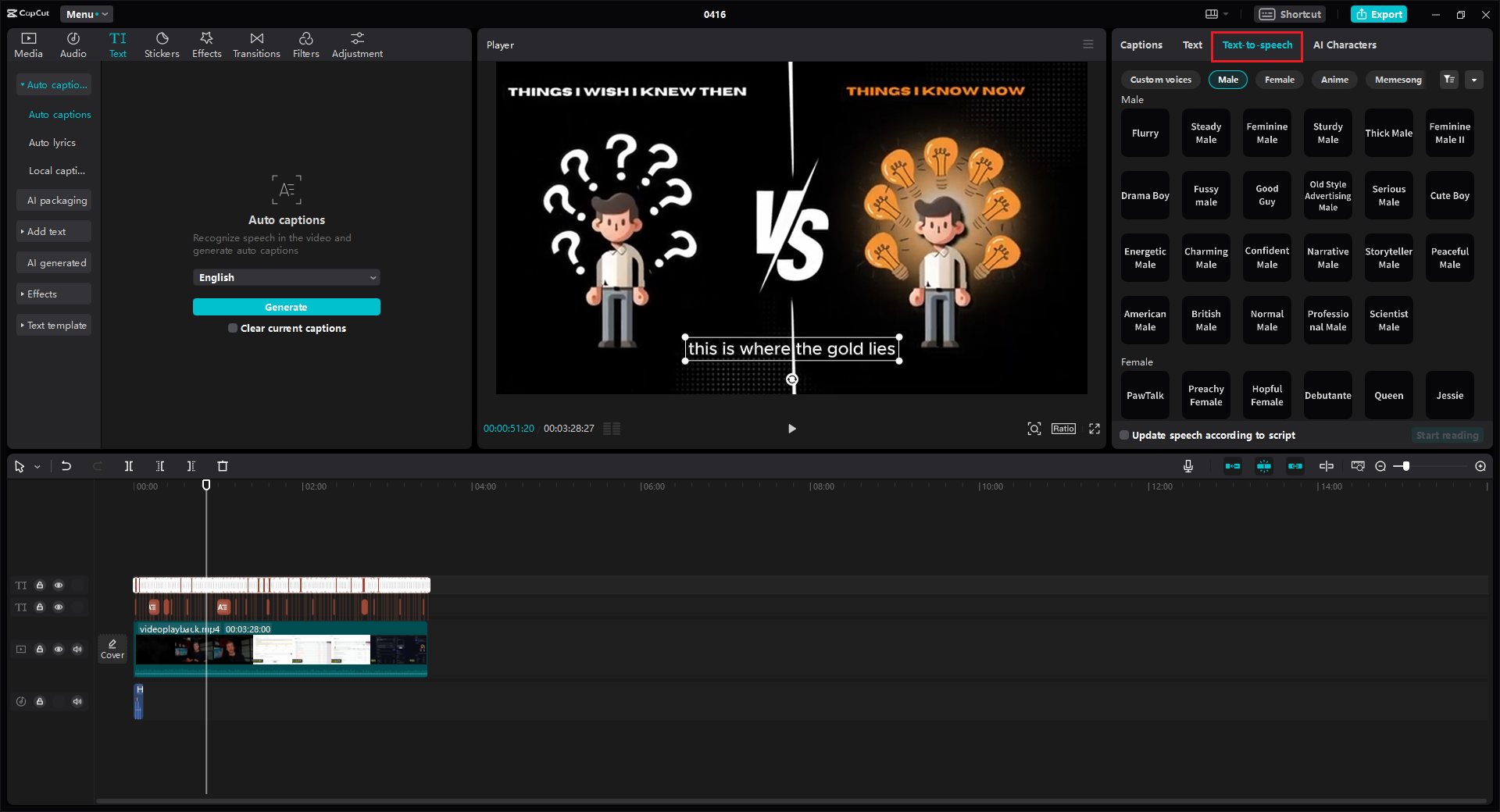The height and width of the screenshot is (812, 1500).
Task: Click the Split scene icon in timeline toolbar
Action: (x=1327, y=466)
